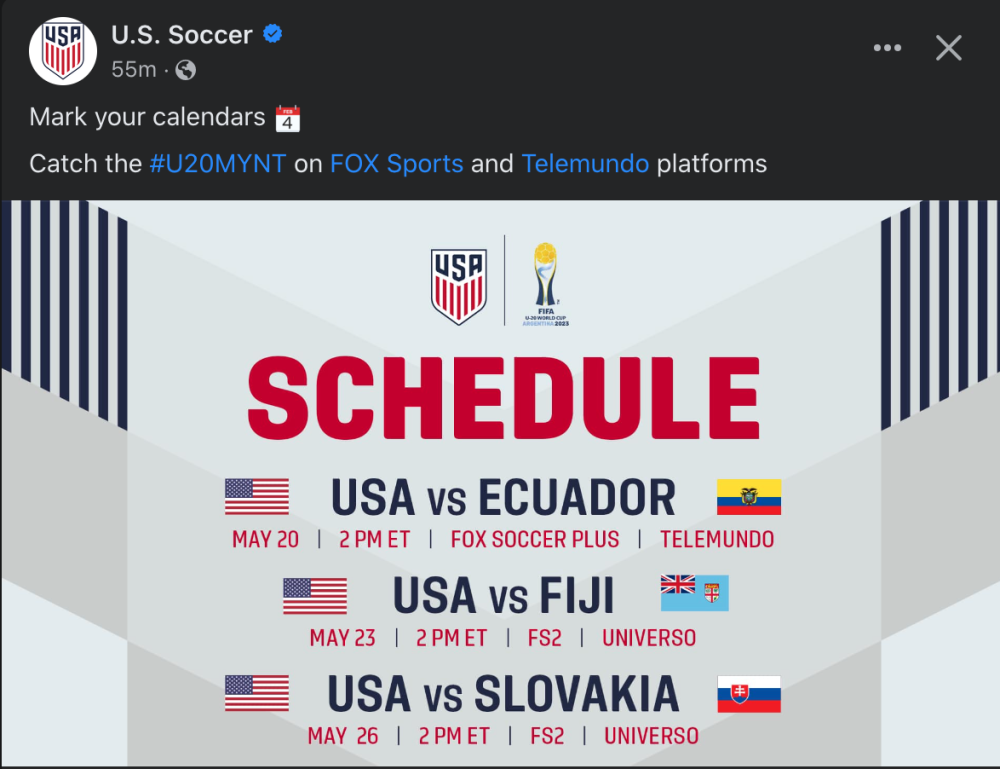Click the FIFA U-20 World Cup trophy logo
Viewport: 1000px width, 769px height.
[x=545, y=284]
